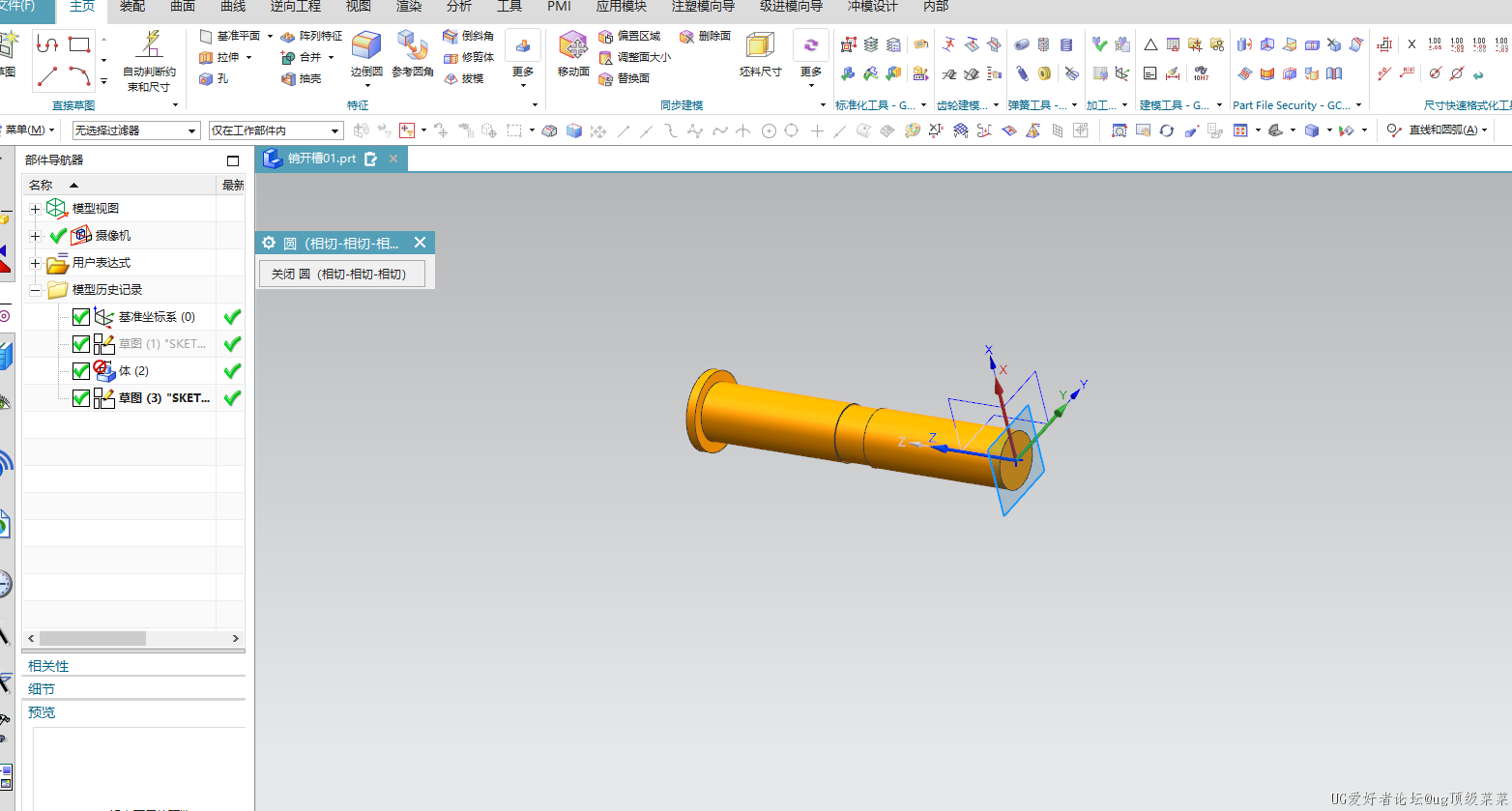Click the 阵列特征 (Pattern Feature) icon

[x=288, y=36]
